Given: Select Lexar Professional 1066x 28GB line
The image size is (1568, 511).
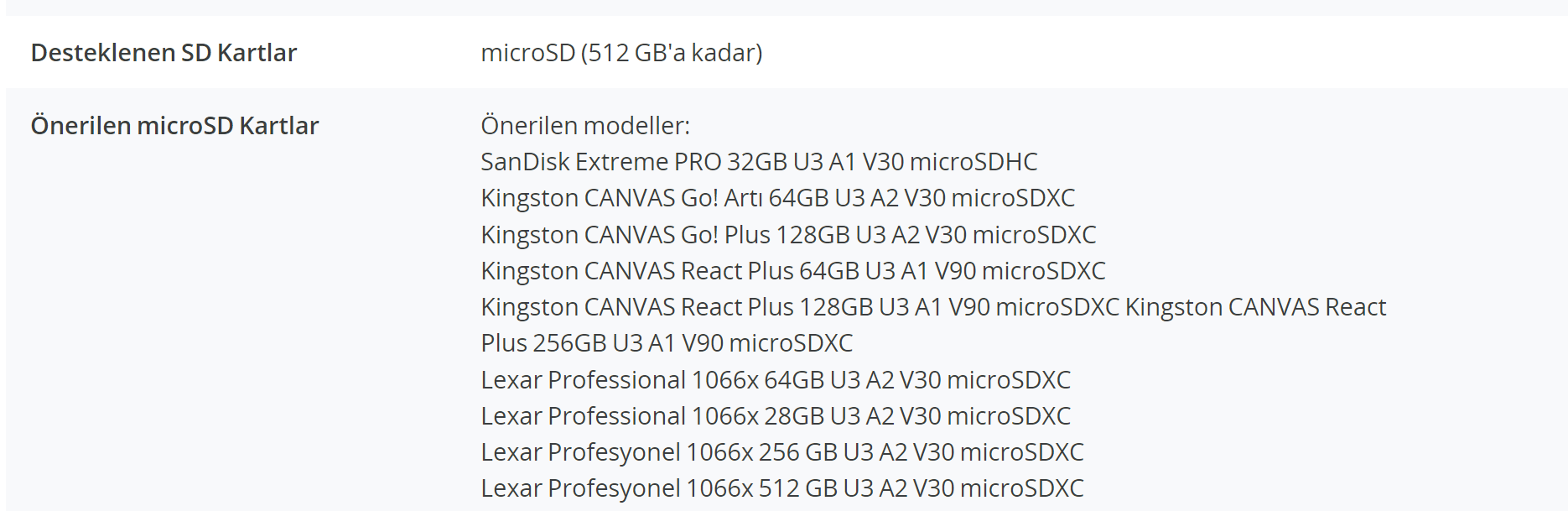Looking at the screenshot, I should pyautogui.click(x=775, y=416).
